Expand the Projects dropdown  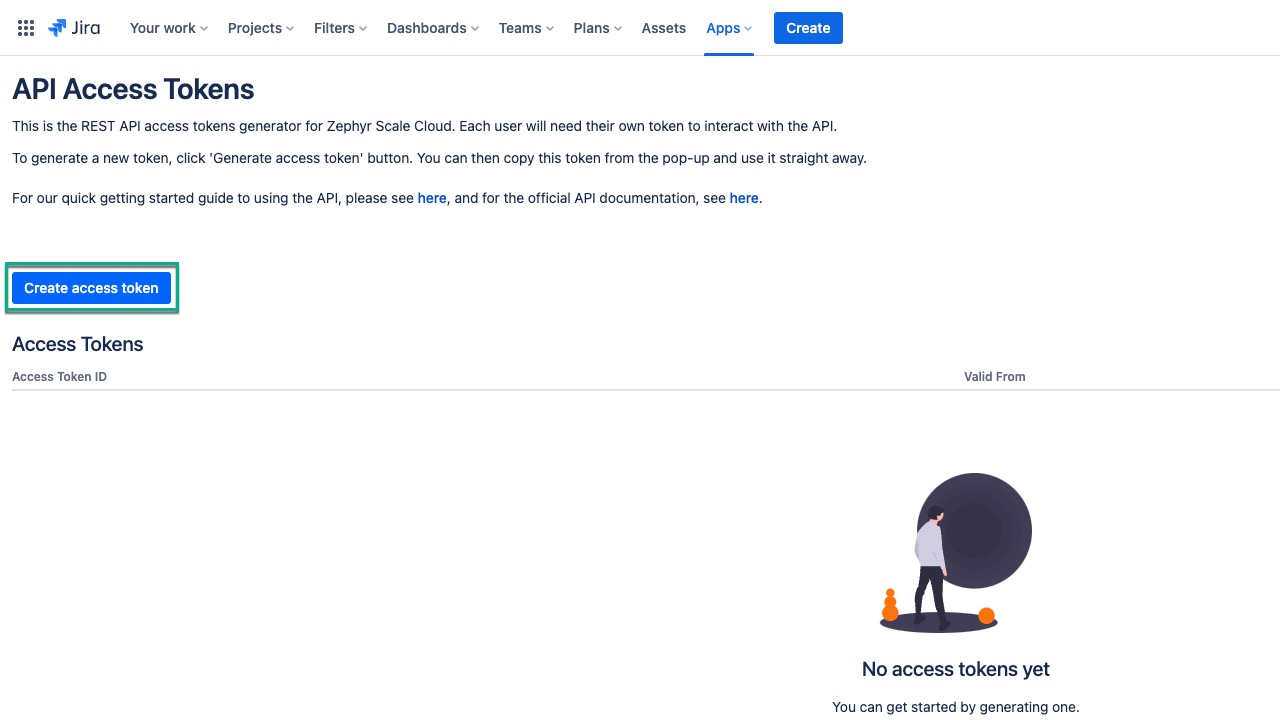(259, 28)
